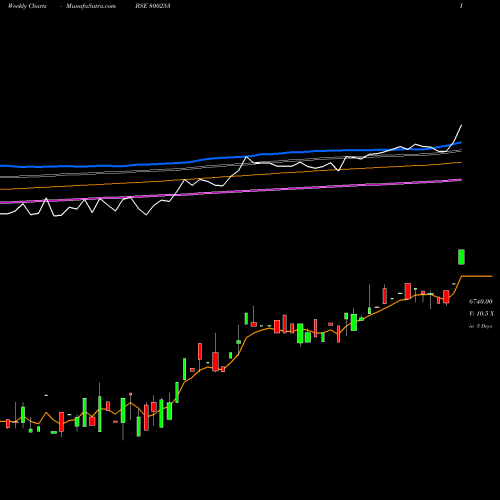Click the peak end of the white line
Image resolution: width=500 pixels, height=500 pixels.
tap(462, 125)
